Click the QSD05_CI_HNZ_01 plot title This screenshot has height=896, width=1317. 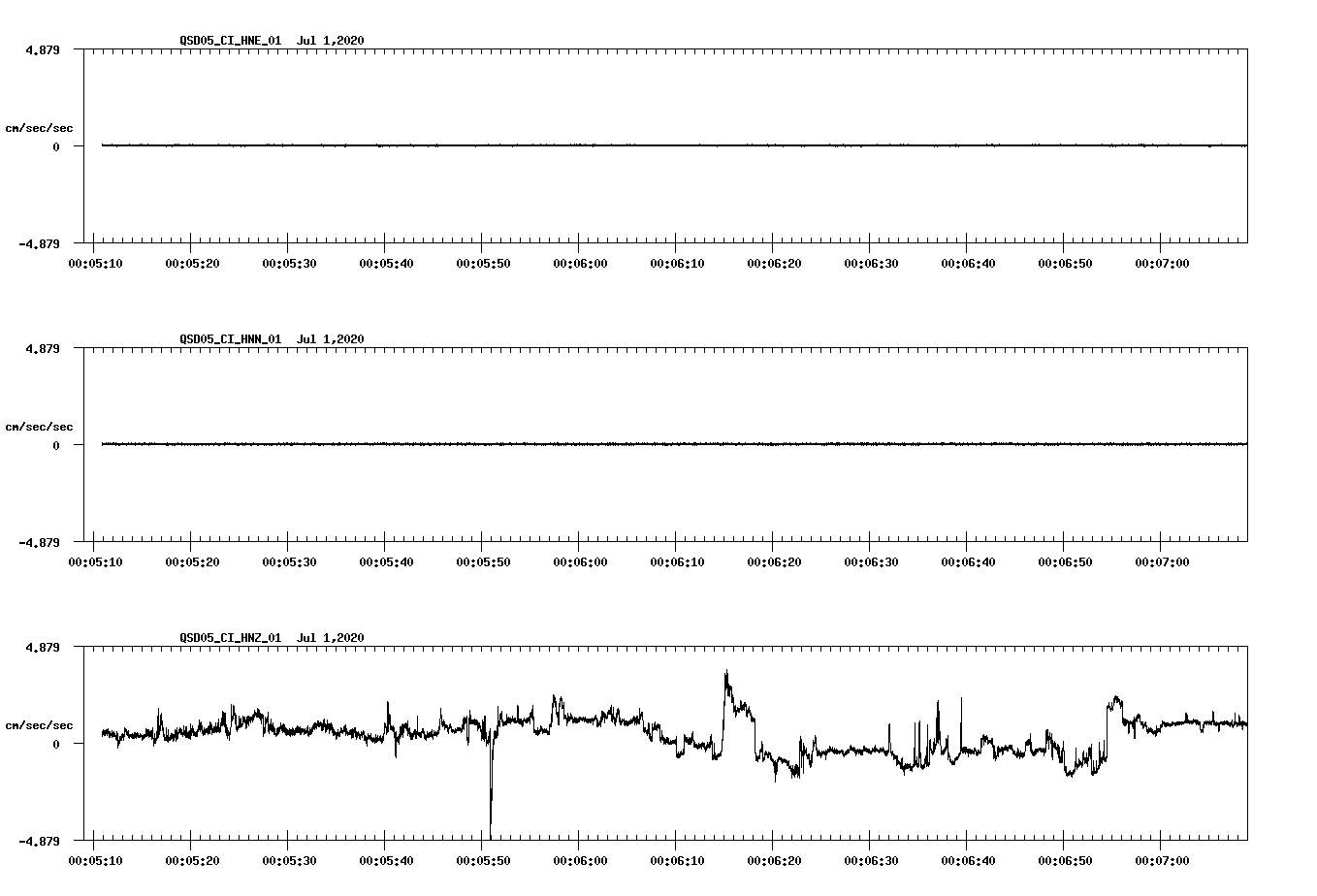coord(231,637)
